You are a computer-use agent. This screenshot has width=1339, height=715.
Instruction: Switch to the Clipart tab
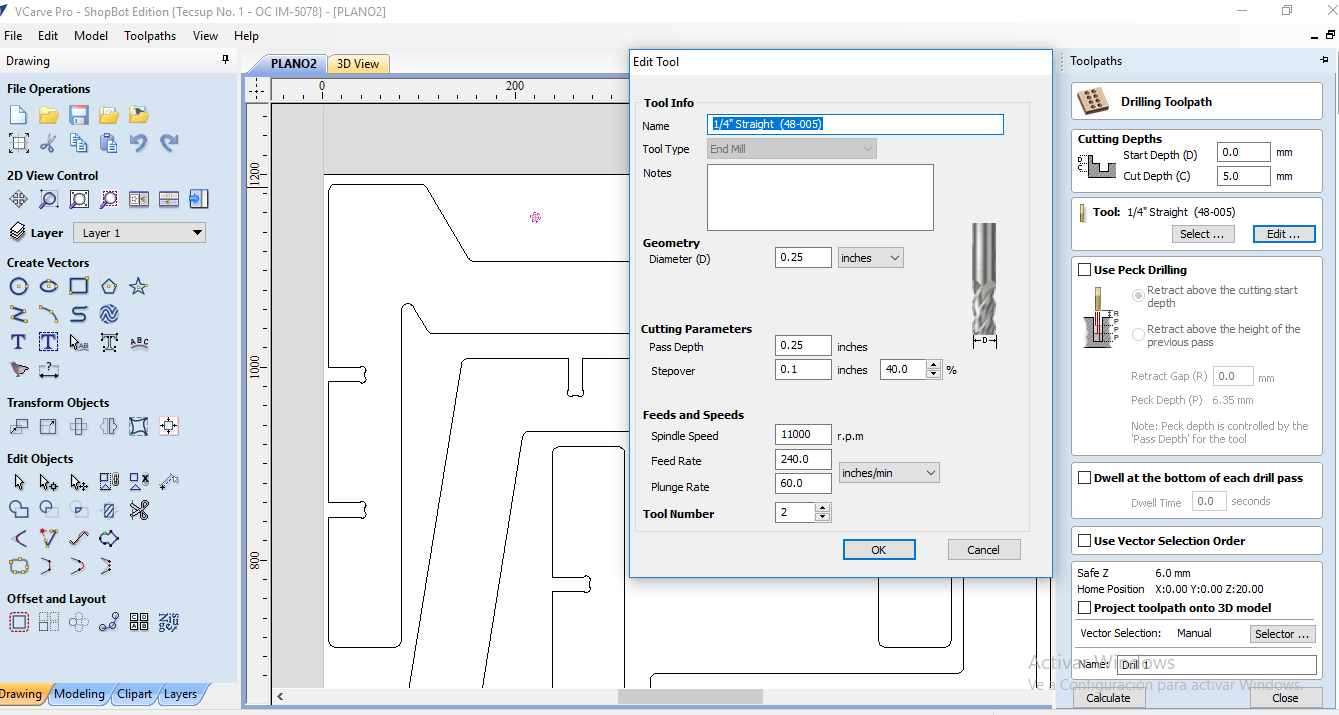click(135, 694)
